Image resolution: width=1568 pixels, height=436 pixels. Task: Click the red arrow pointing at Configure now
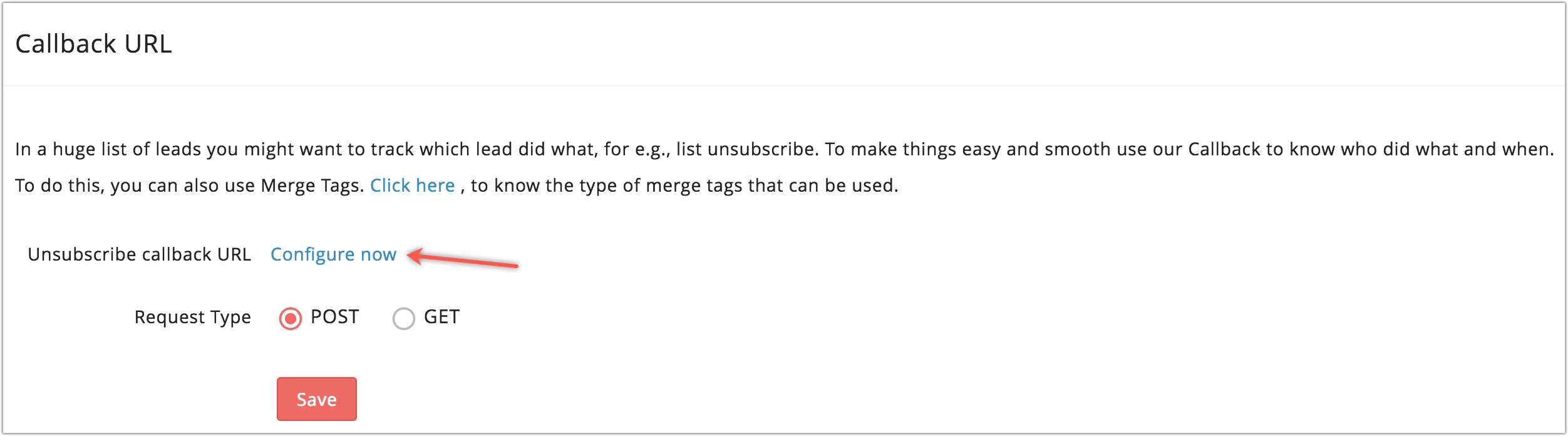(x=463, y=259)
